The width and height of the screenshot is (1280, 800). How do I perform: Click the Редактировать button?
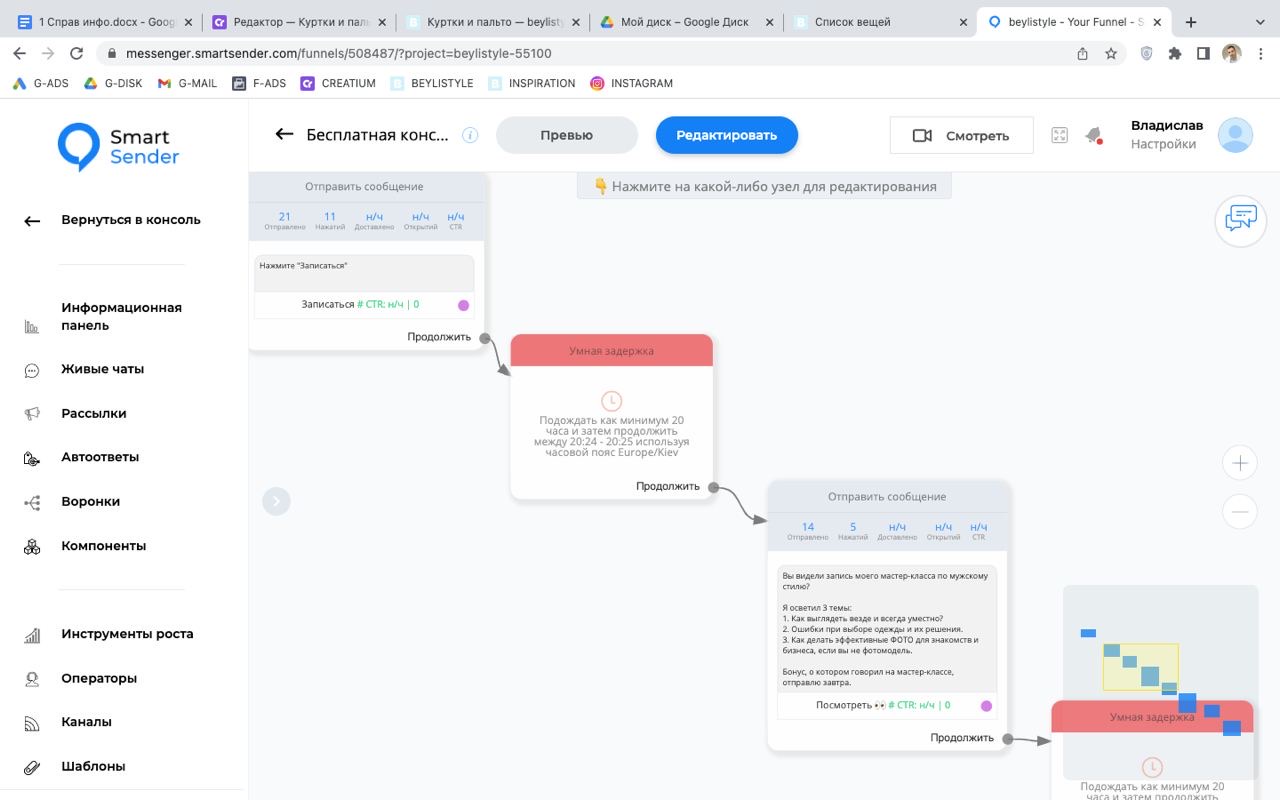[727, 135]
